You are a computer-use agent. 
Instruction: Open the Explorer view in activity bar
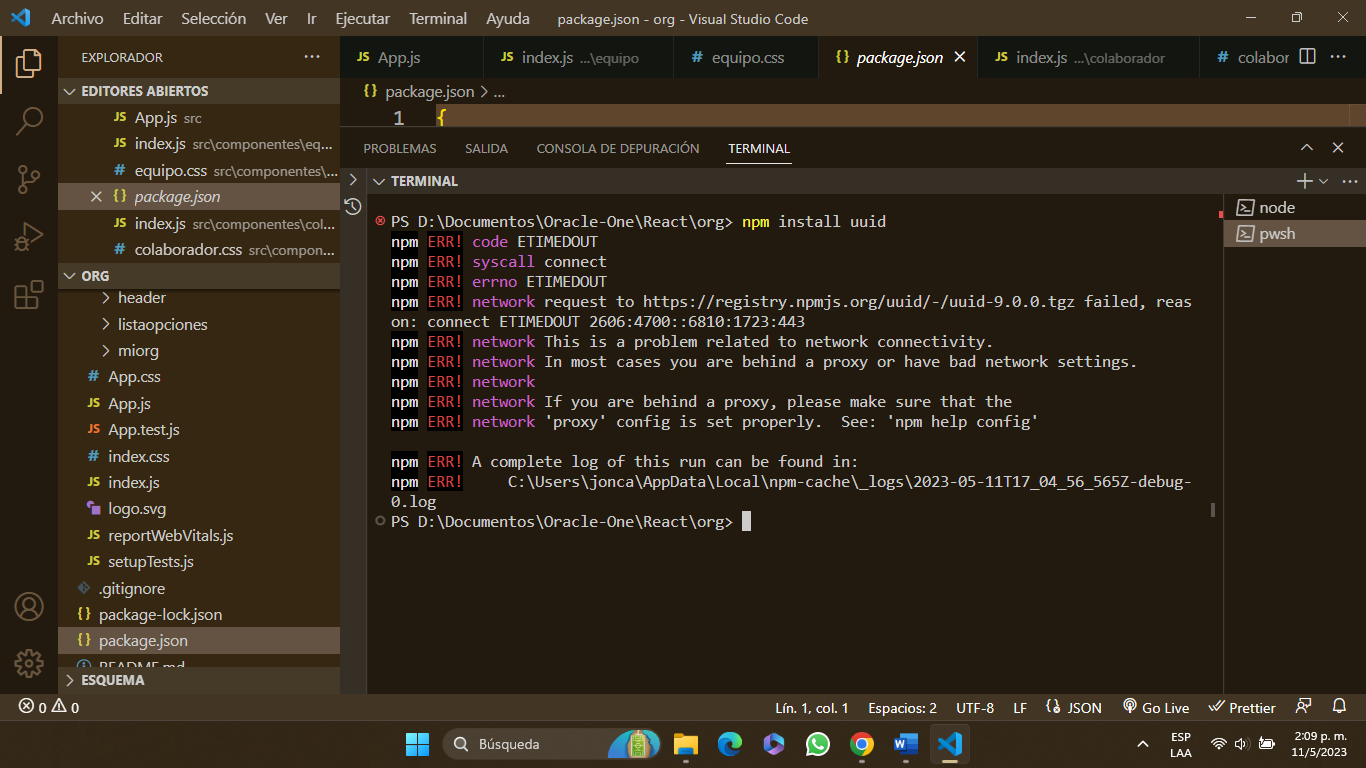[29, 64]
